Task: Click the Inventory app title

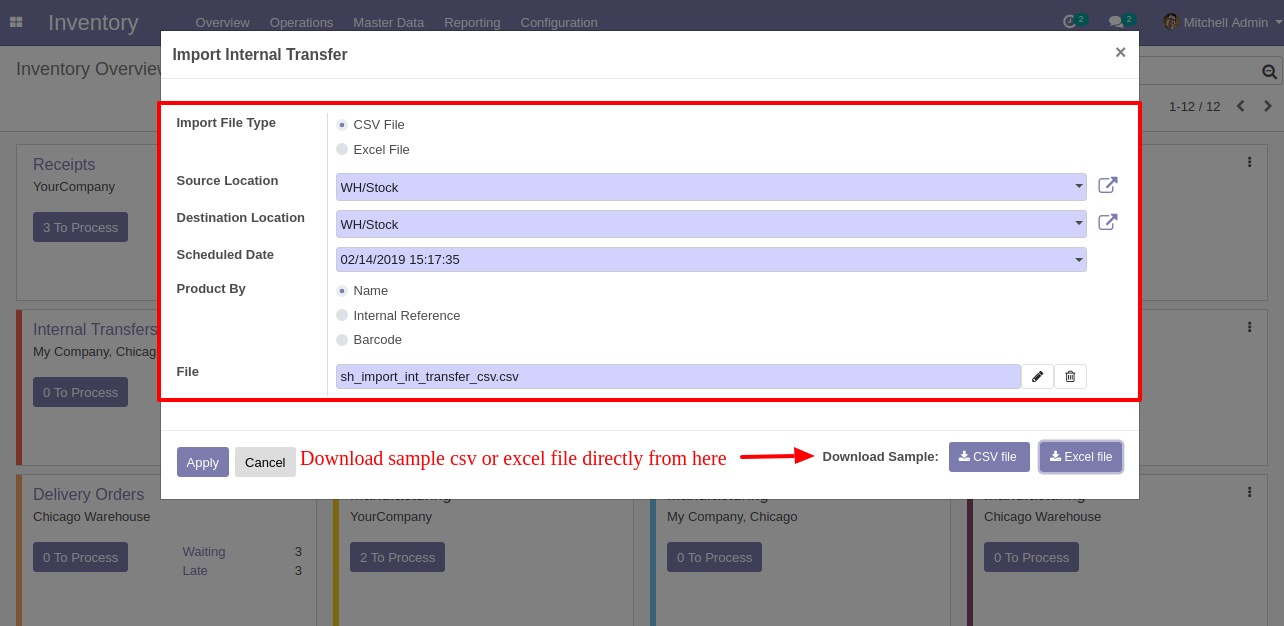Action: coord(93,22)
